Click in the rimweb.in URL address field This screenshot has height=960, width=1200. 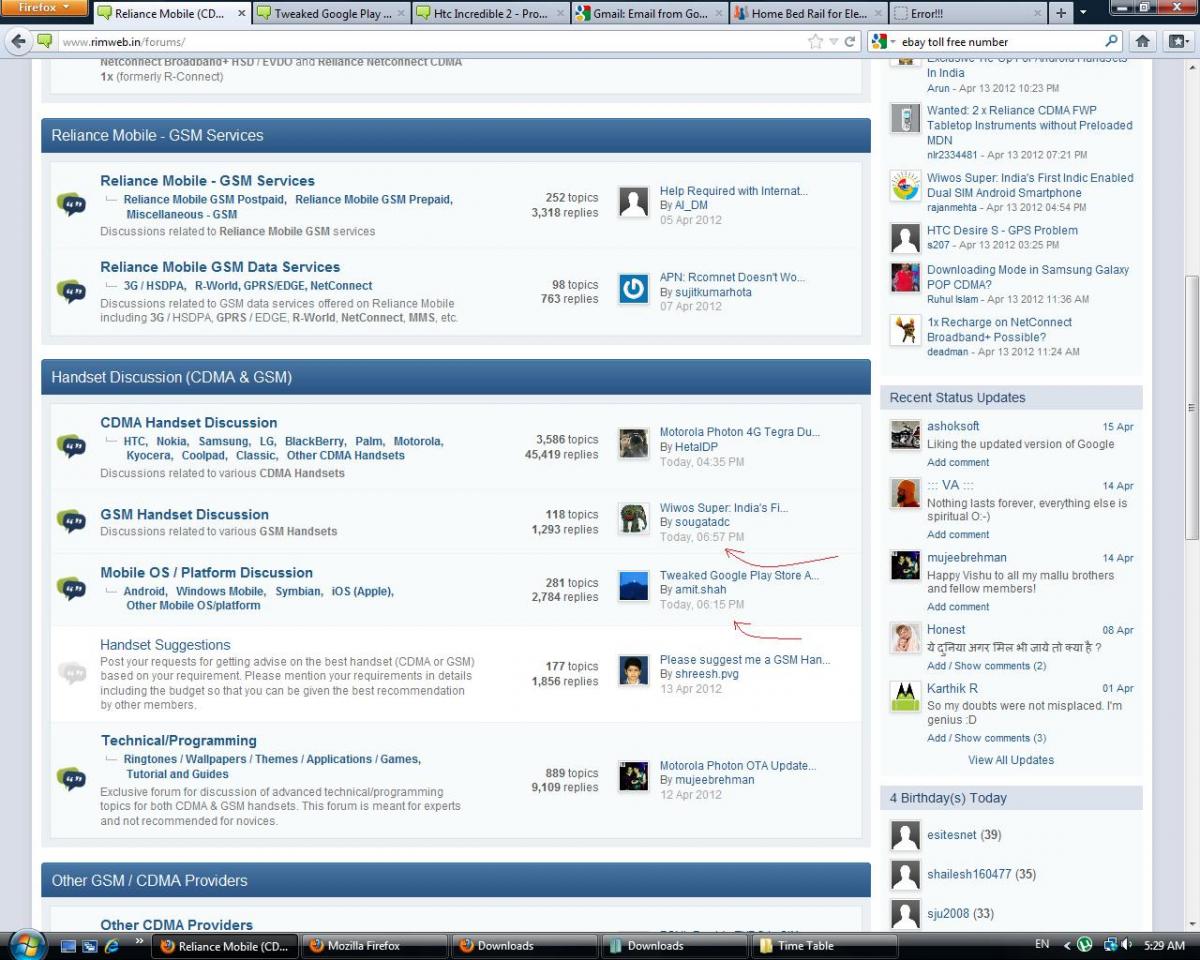coord(430,42)
